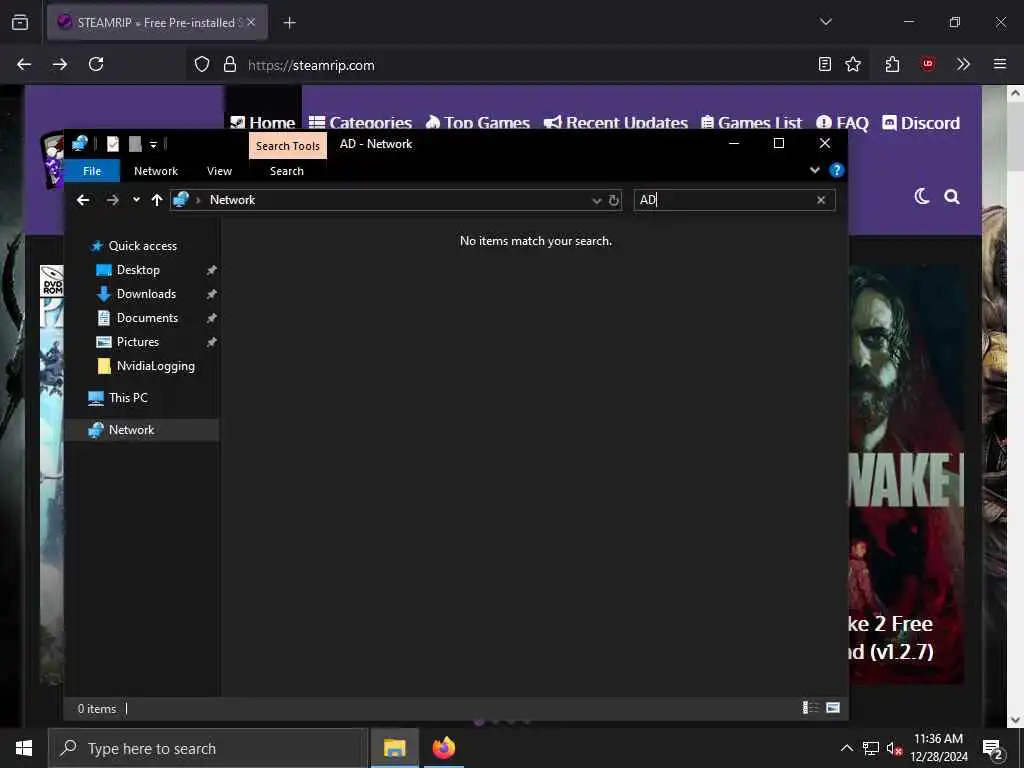Open uBlock Origin extension icon
Image resolution: width=1024 pixels, height=768 pixels.
point(927,64)
